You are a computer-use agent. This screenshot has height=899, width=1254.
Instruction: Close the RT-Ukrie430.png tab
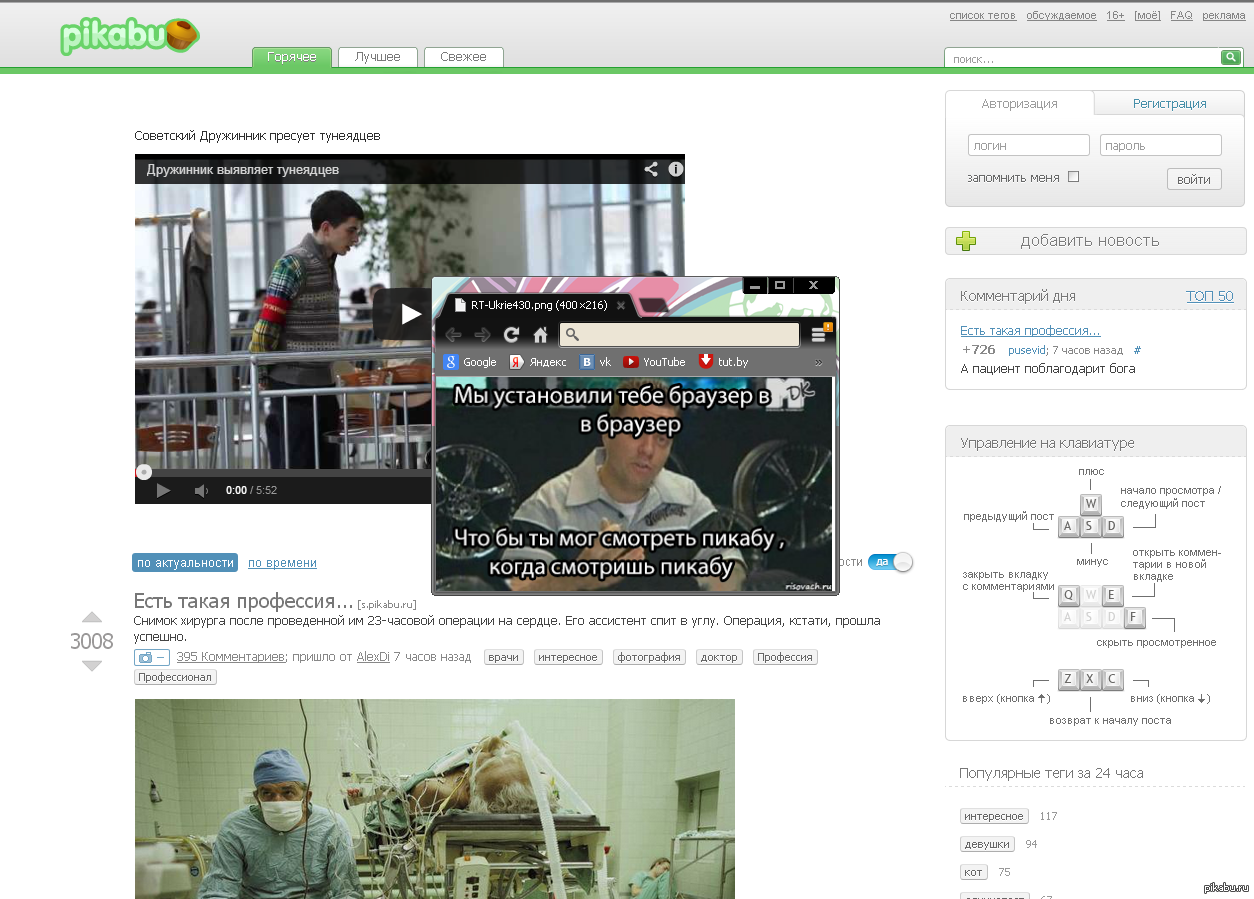pos(620,306)
